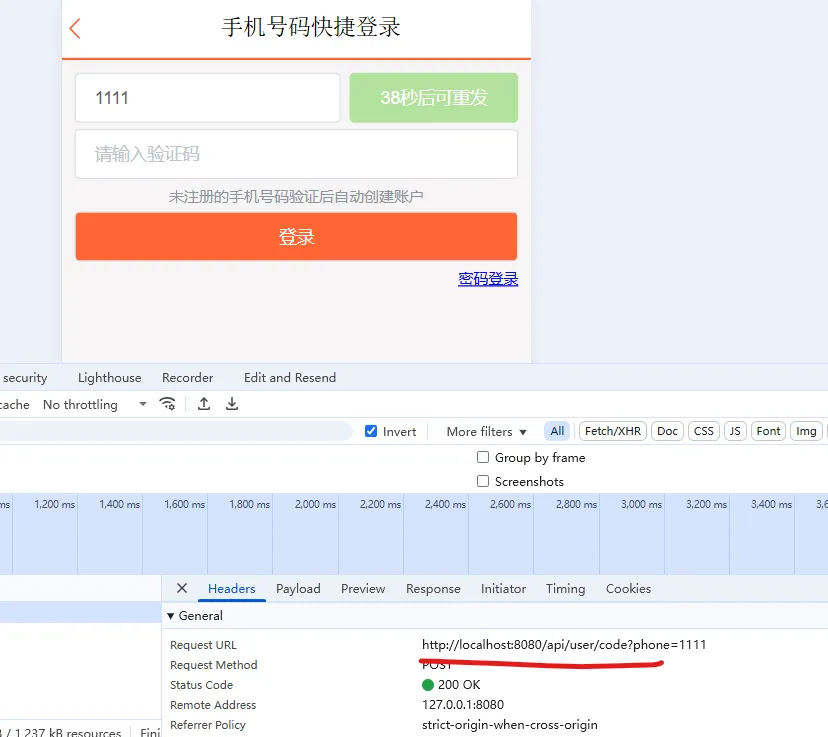
Task: Show the Cookies tab
Action: click(628, 589)
